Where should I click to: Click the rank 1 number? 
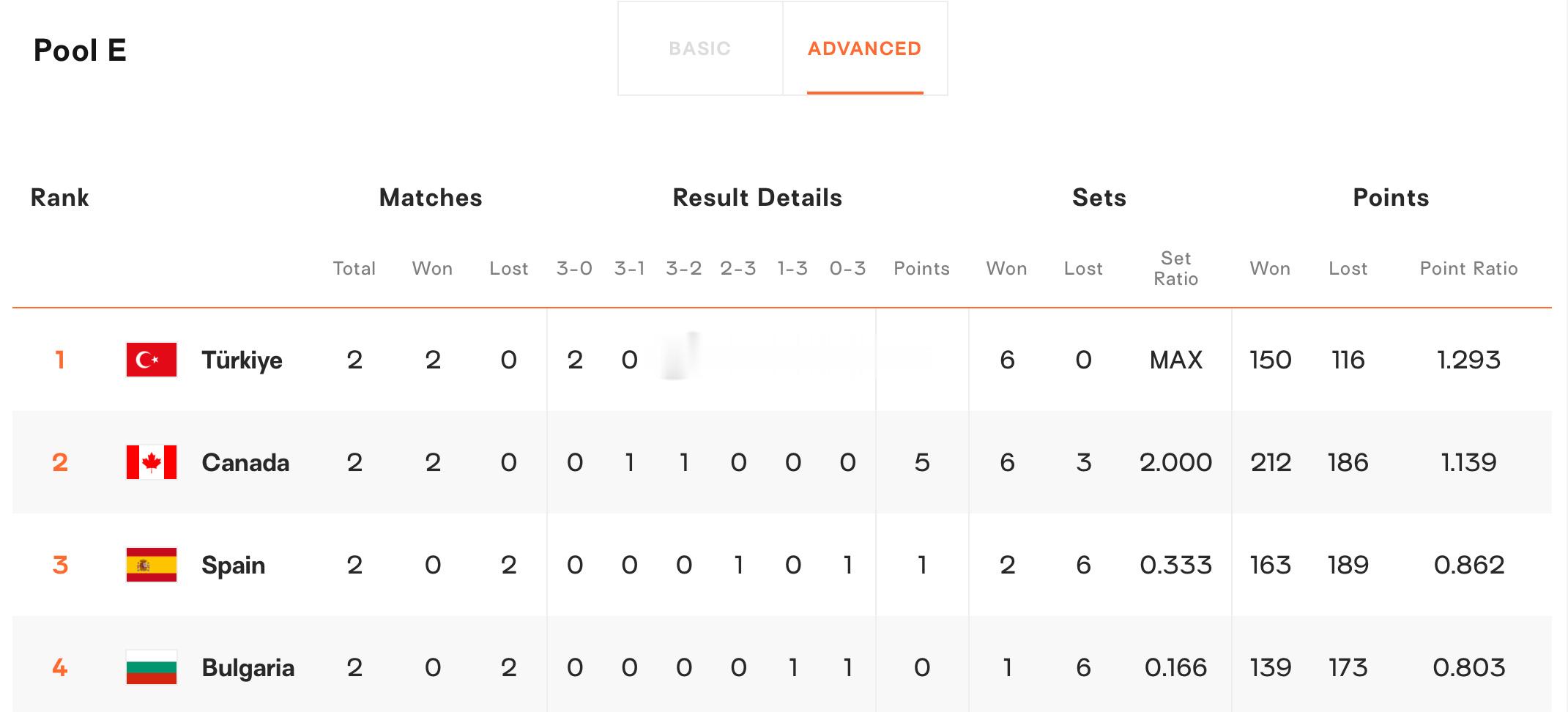point(60,360)
